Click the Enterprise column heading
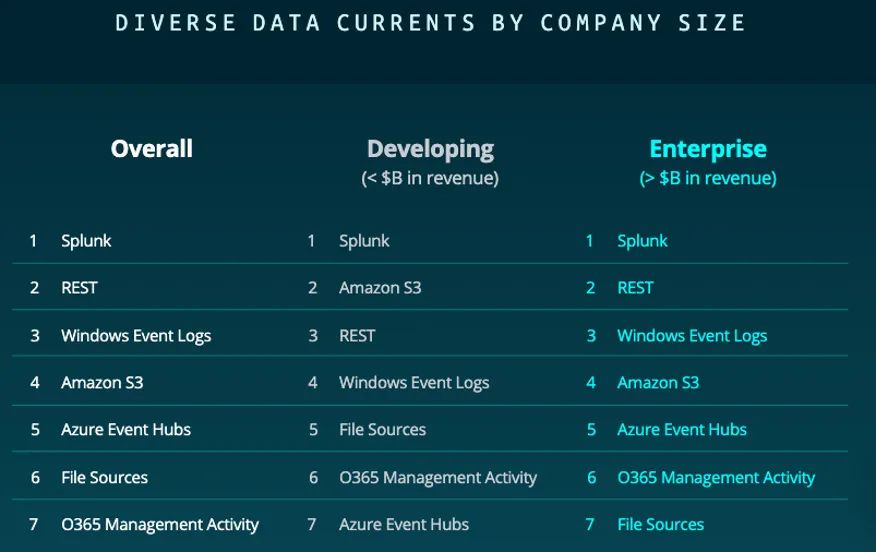 (x=708, y=149)
